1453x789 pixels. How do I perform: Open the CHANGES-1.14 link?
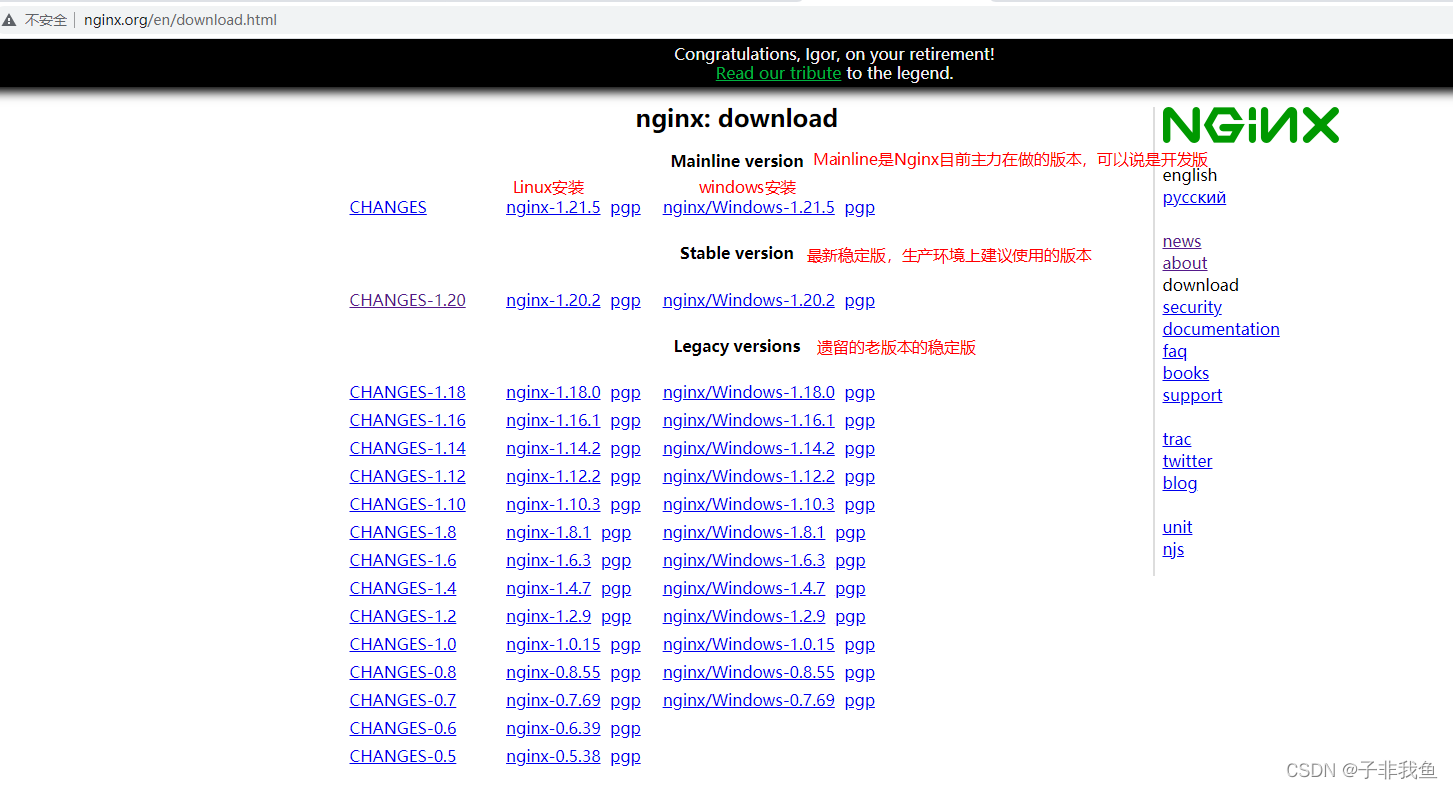click(407, 448)
